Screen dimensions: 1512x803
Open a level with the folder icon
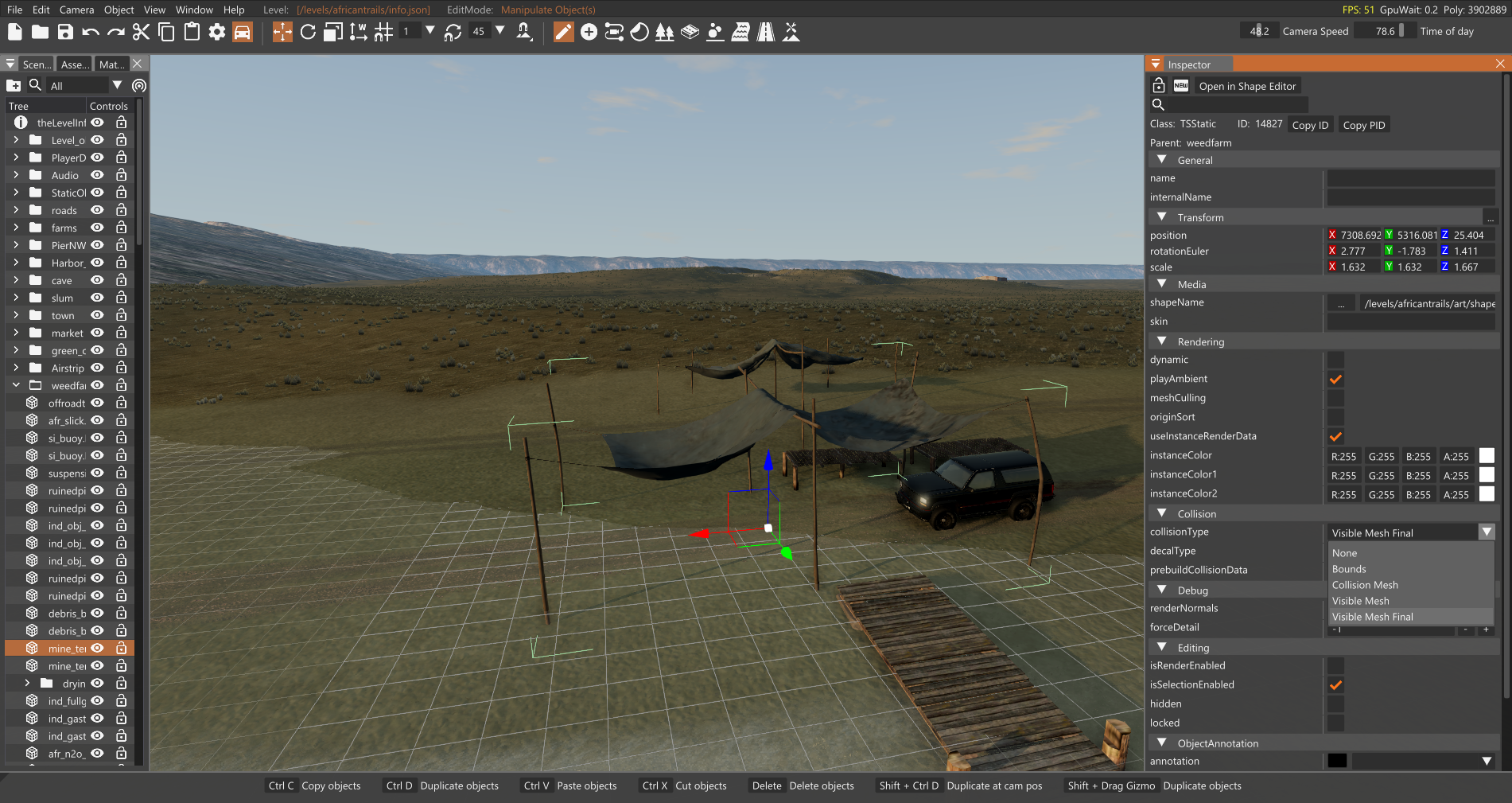click(40, 32)
